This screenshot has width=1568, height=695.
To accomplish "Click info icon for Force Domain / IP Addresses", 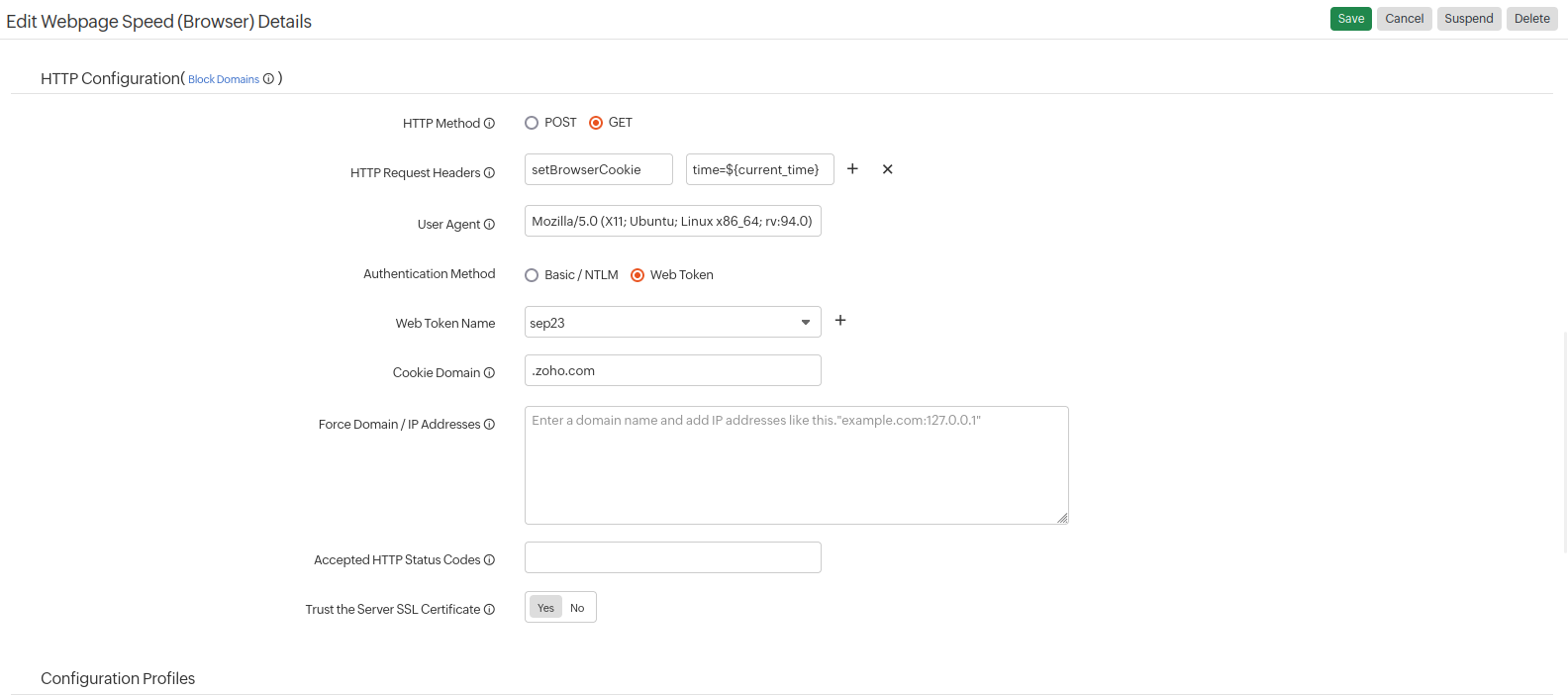I will pyautogui.click(x=489, y=425).
